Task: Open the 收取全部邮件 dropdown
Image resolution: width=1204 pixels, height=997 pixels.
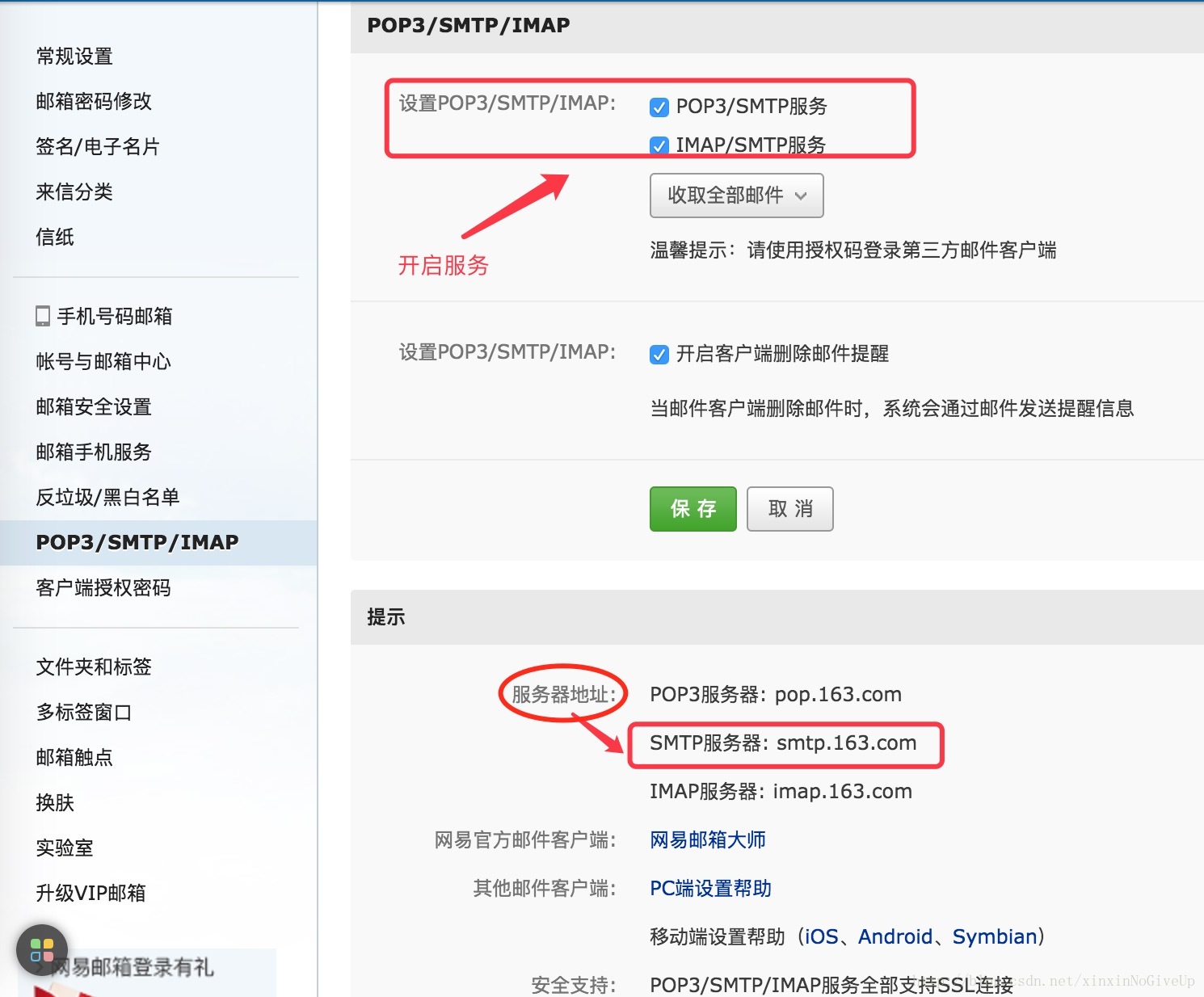Action: pyautogui.click(x=737, y=196)
